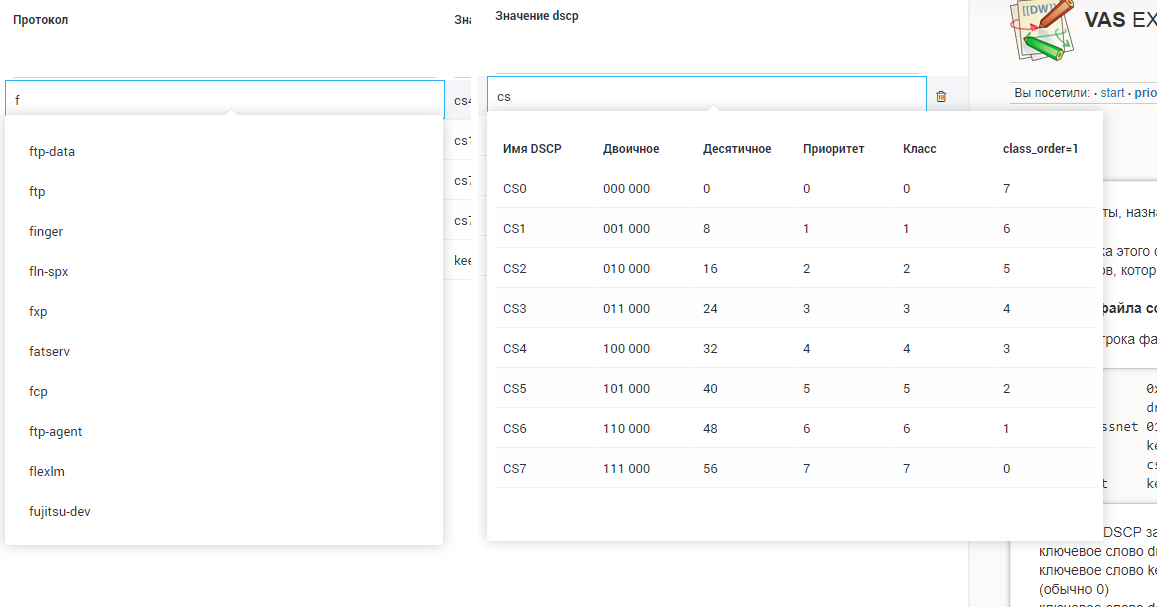
Task: Select CS4 row in DSCP table
Action: click(795, 348)
